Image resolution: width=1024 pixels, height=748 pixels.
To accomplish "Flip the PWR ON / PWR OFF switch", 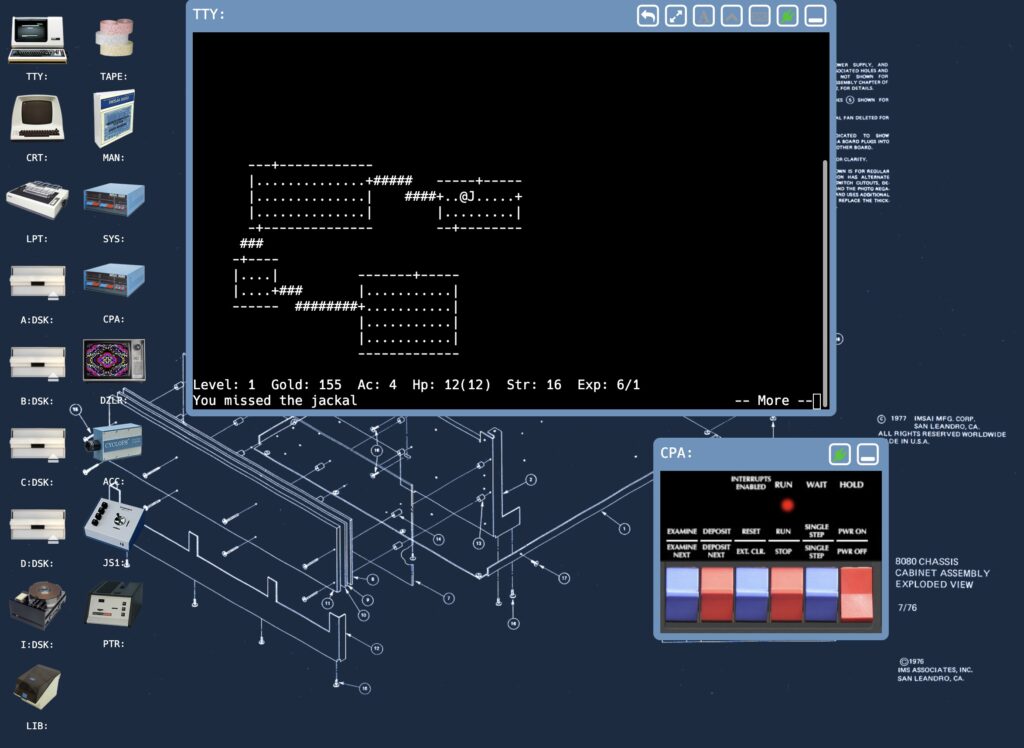I will pyautogui.click(x=856, y=594).
